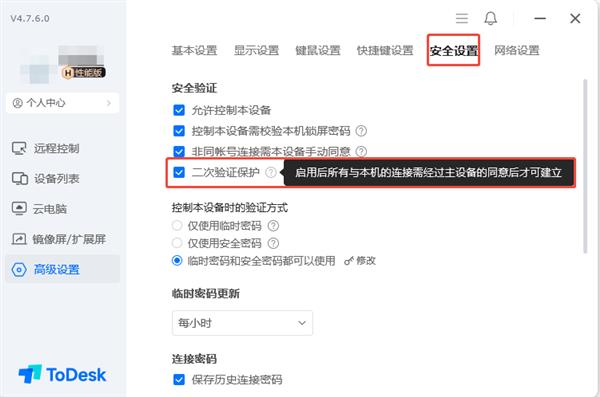Toggle 二次验证保护 checkbox
The height and width of the screenshot is (397, 600).
pos(179,172)
